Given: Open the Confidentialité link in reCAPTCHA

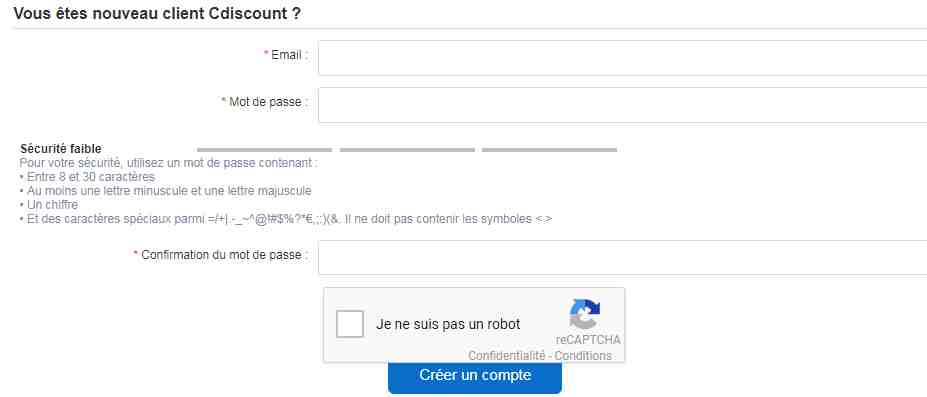Looking at the screenshot, I should 507,356.
